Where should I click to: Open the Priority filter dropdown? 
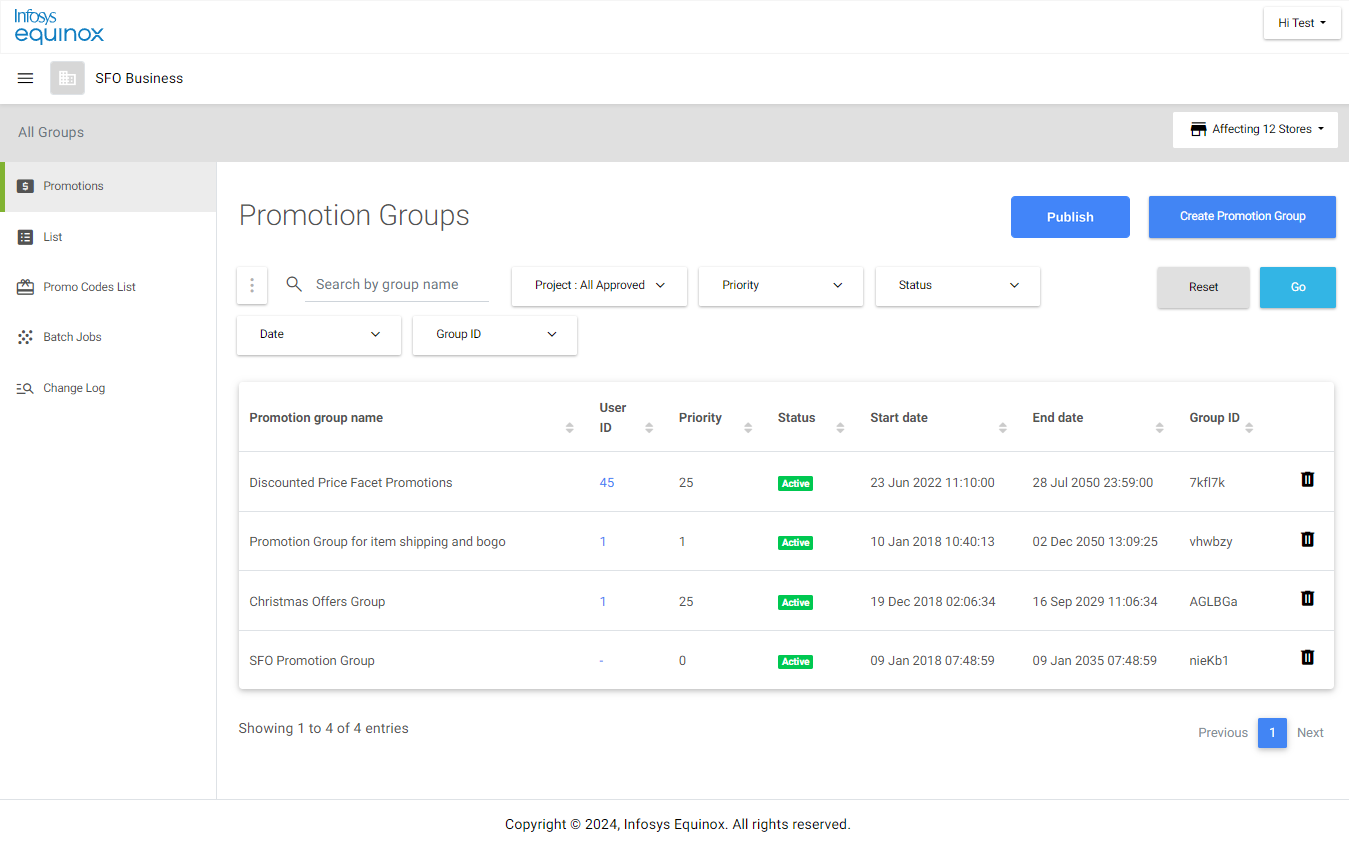click(x=781, y=286)
